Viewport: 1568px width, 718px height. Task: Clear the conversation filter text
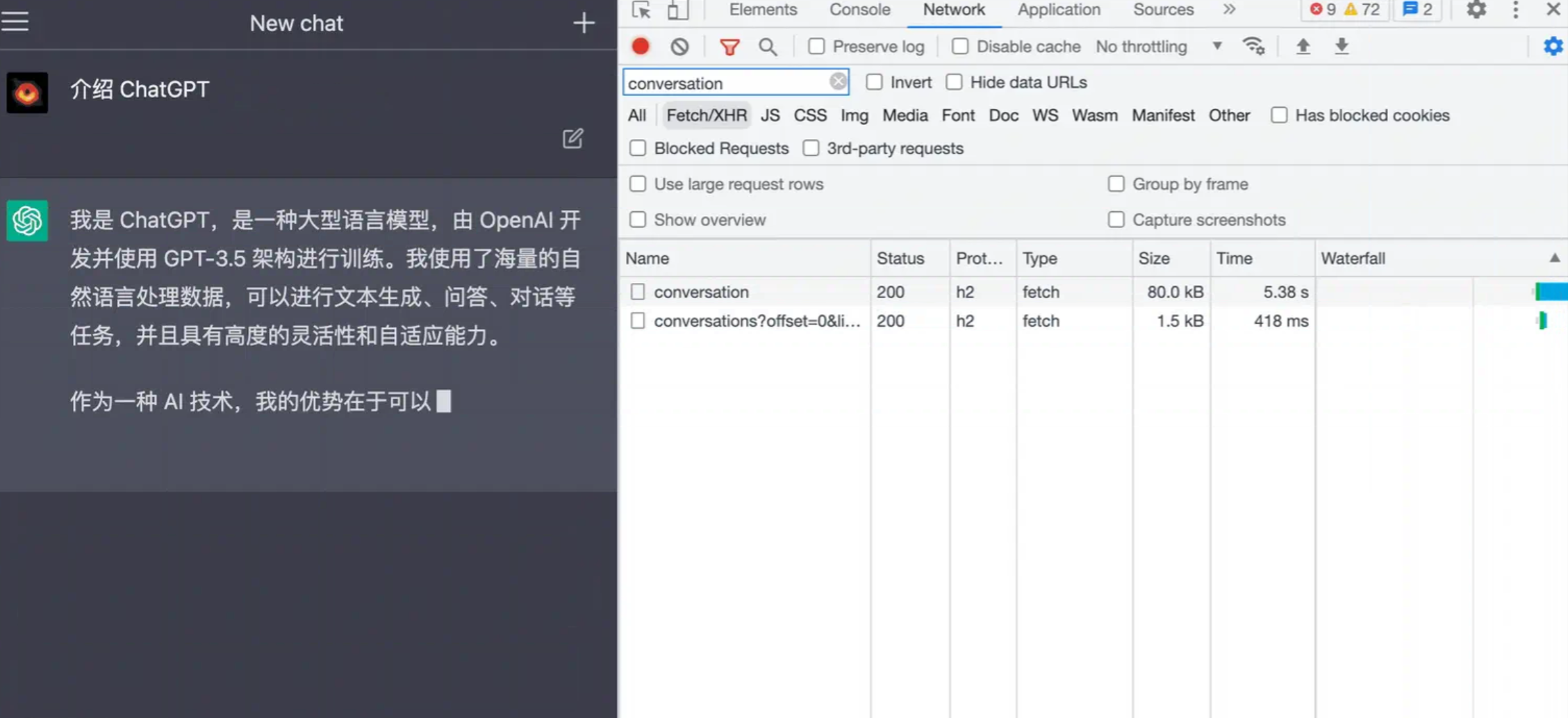[838, 82]
